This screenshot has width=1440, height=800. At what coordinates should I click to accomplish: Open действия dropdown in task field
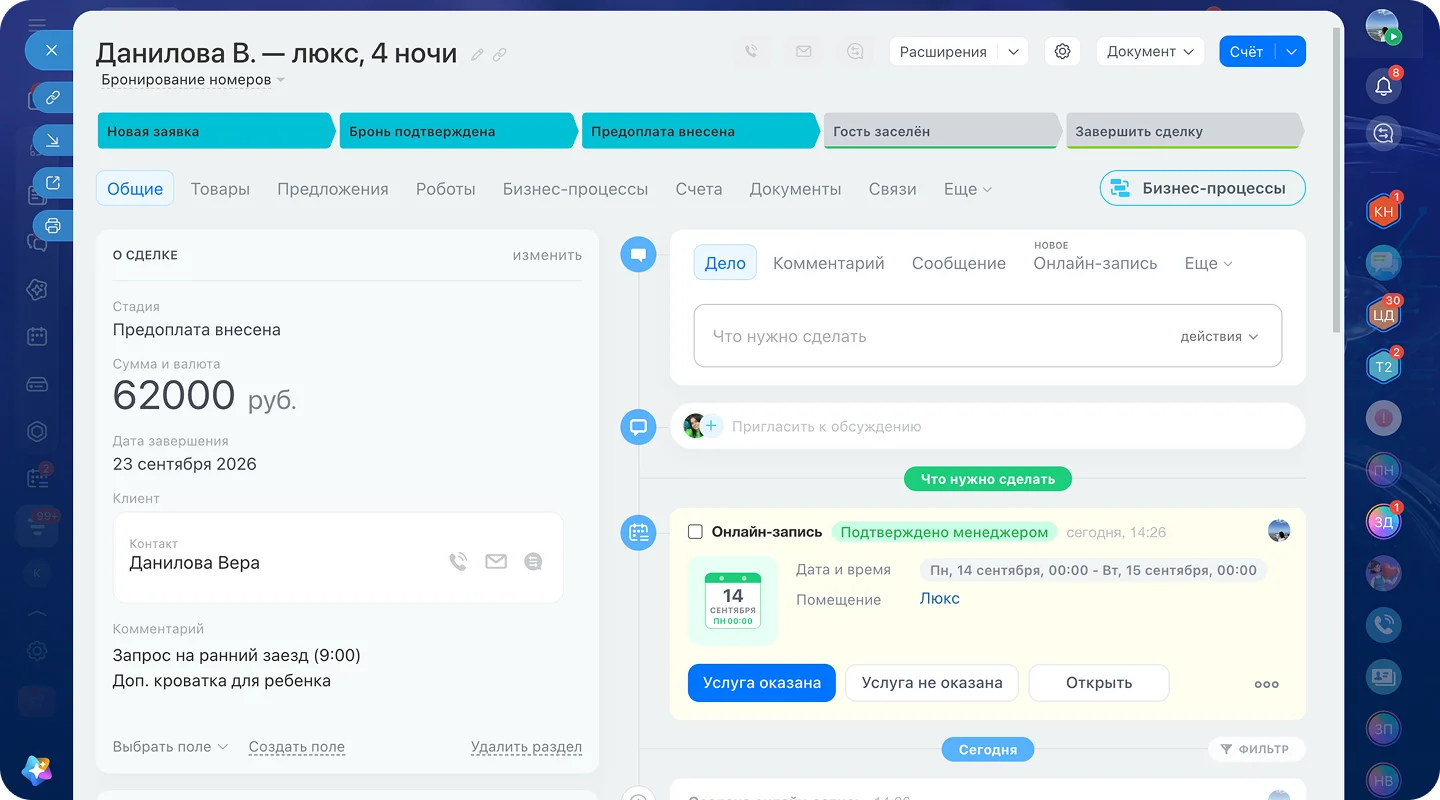(1218, 336)
